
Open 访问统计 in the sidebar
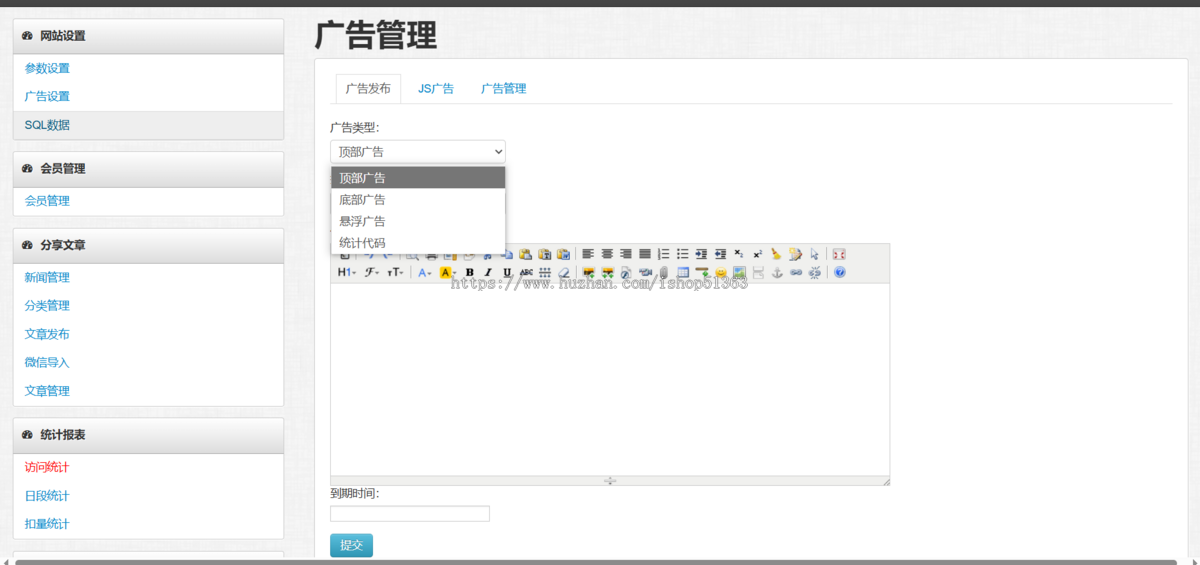(47, 467)
